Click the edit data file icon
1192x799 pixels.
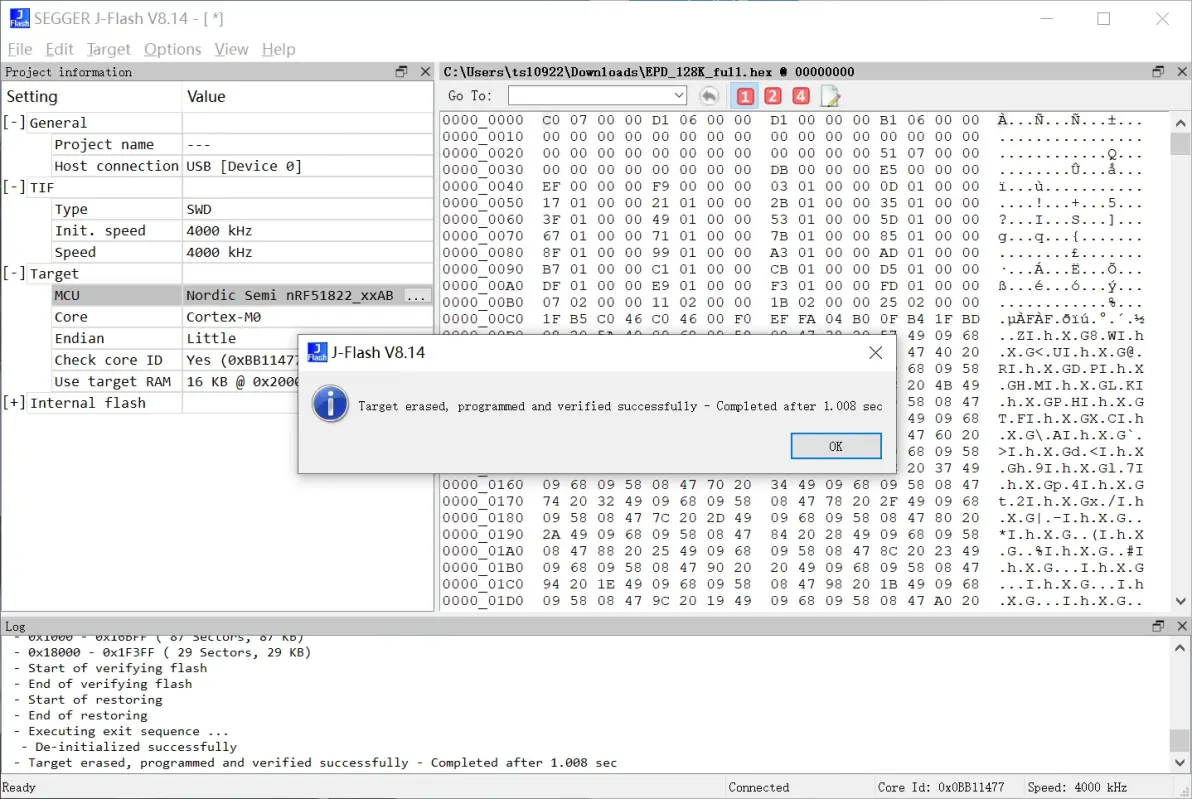[829, 96]
